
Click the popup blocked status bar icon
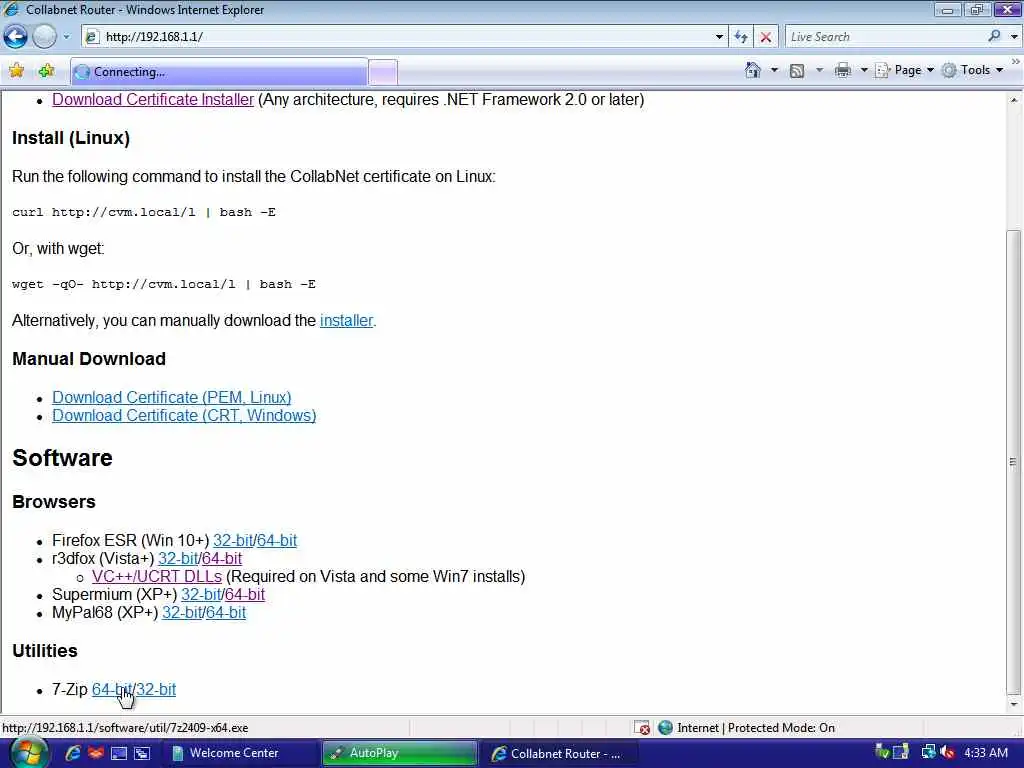click(x=643, y=728)
